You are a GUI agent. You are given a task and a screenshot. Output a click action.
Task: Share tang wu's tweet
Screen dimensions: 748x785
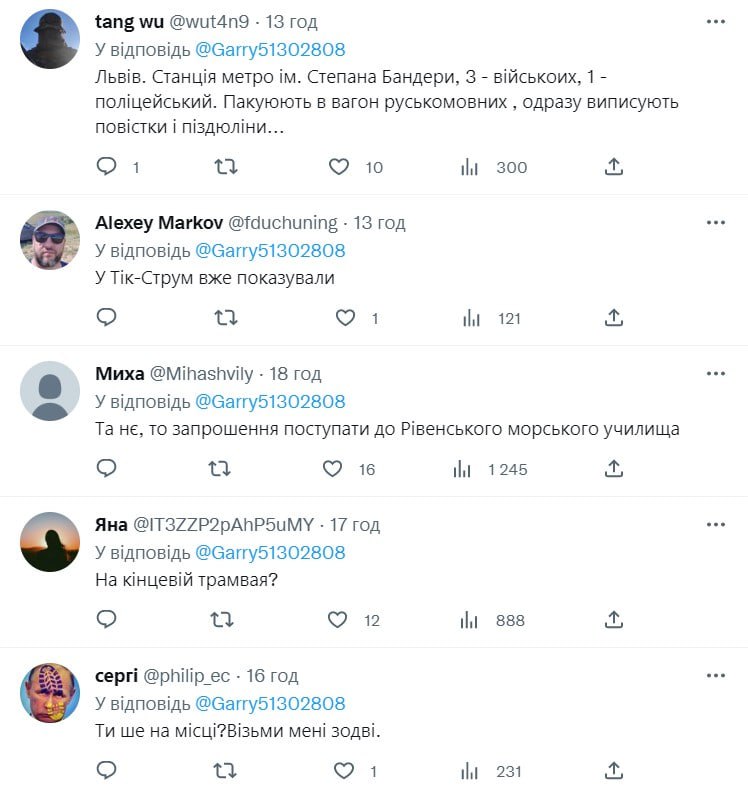coord(614,167)
